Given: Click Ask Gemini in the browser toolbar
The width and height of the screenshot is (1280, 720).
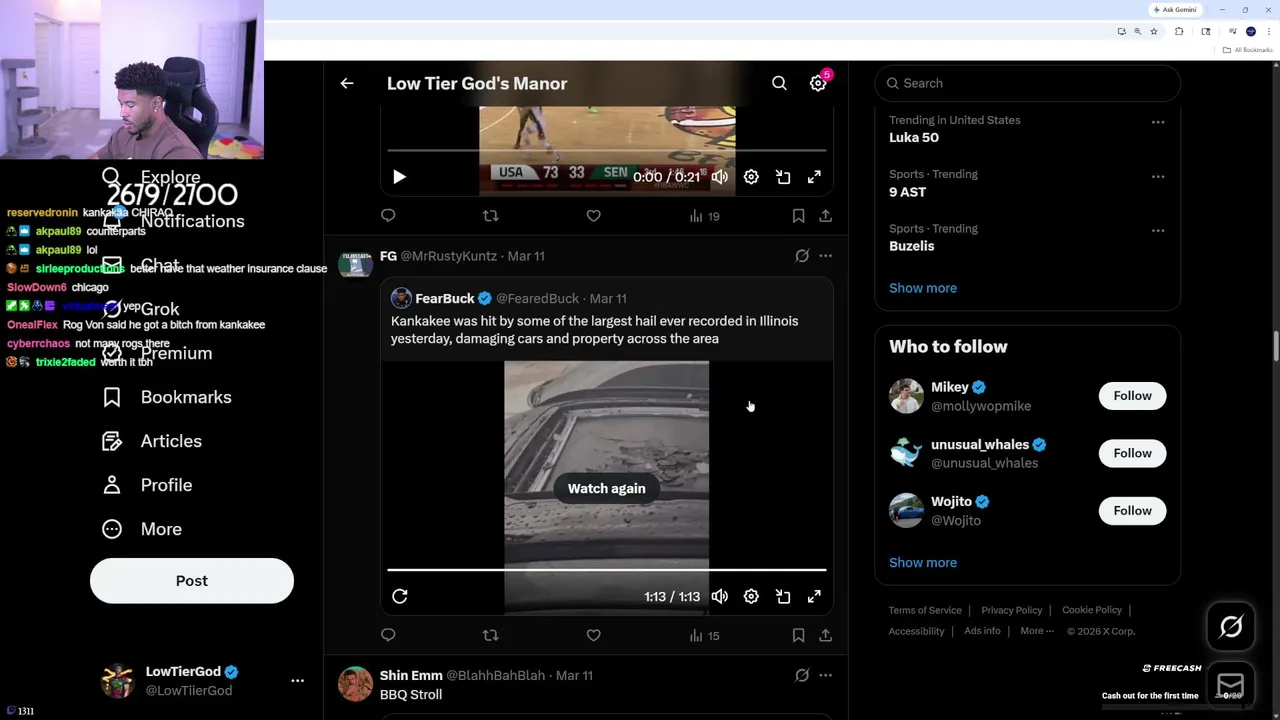Looking at the screenshot, I should click(1175, 10).
